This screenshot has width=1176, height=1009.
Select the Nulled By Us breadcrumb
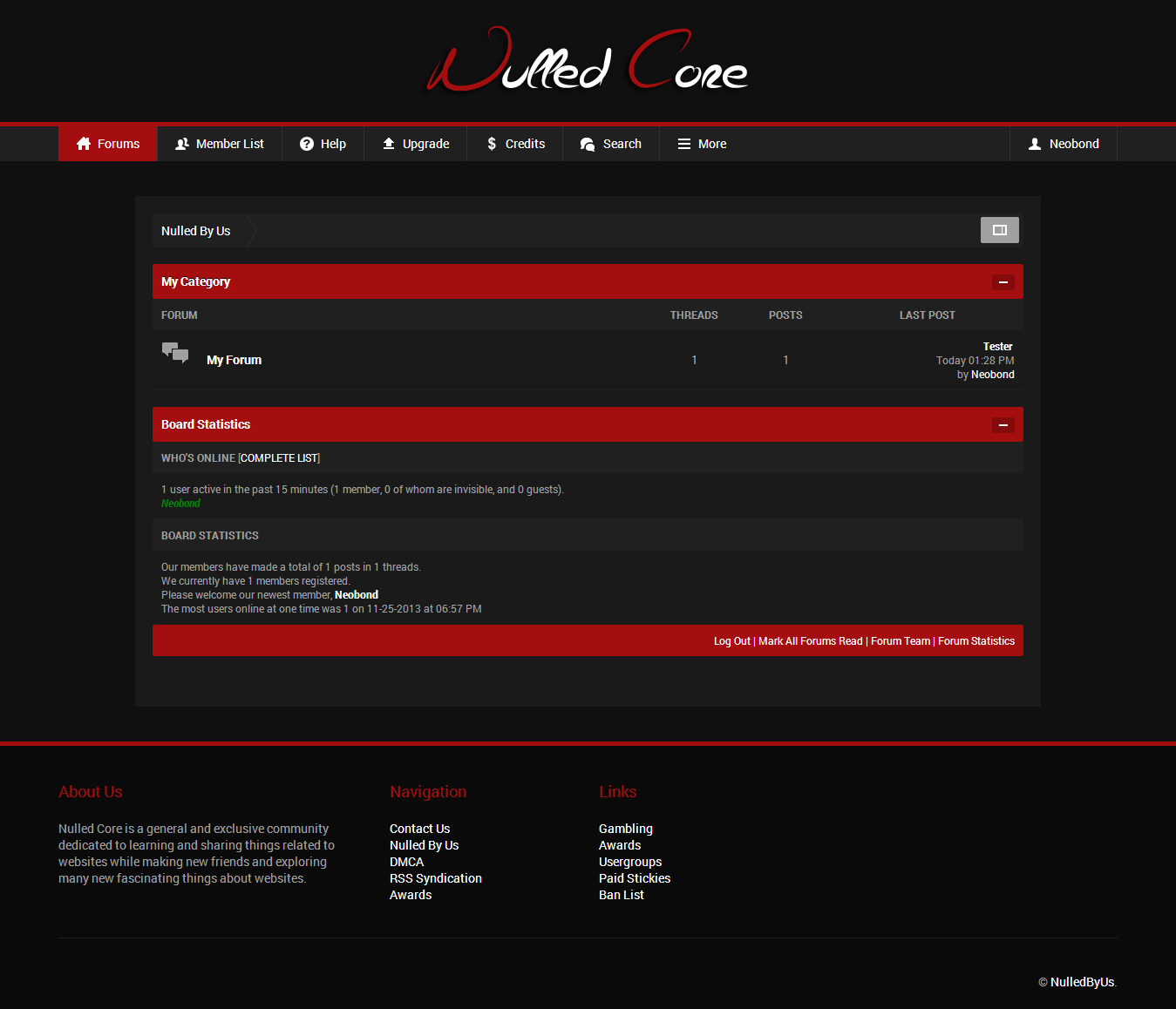(196, 231)
